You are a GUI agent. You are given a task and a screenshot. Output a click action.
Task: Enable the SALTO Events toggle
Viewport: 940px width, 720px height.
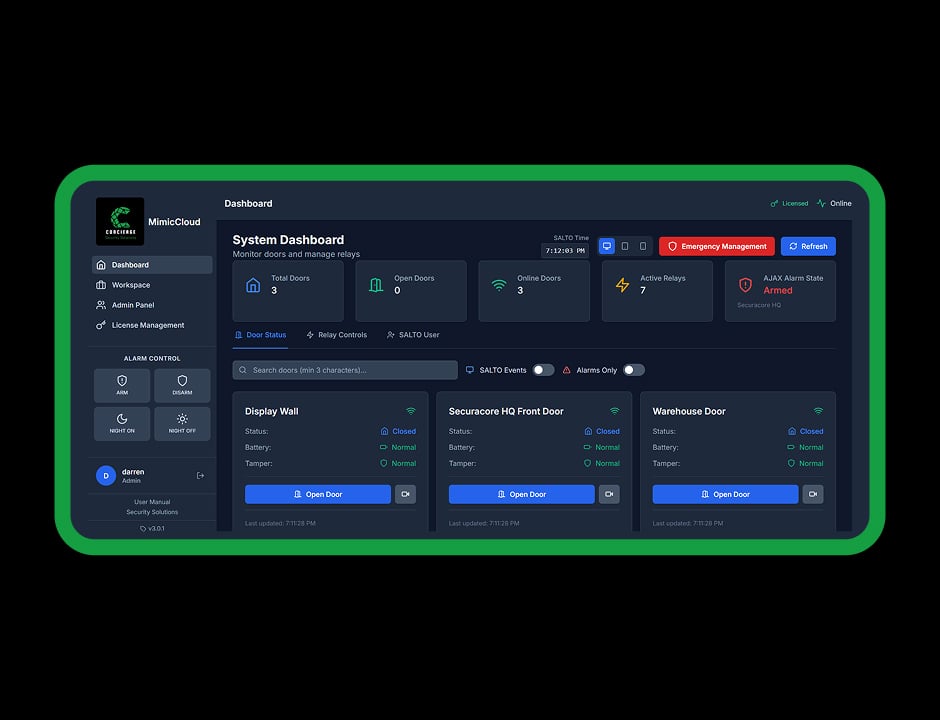coord(543,370)
